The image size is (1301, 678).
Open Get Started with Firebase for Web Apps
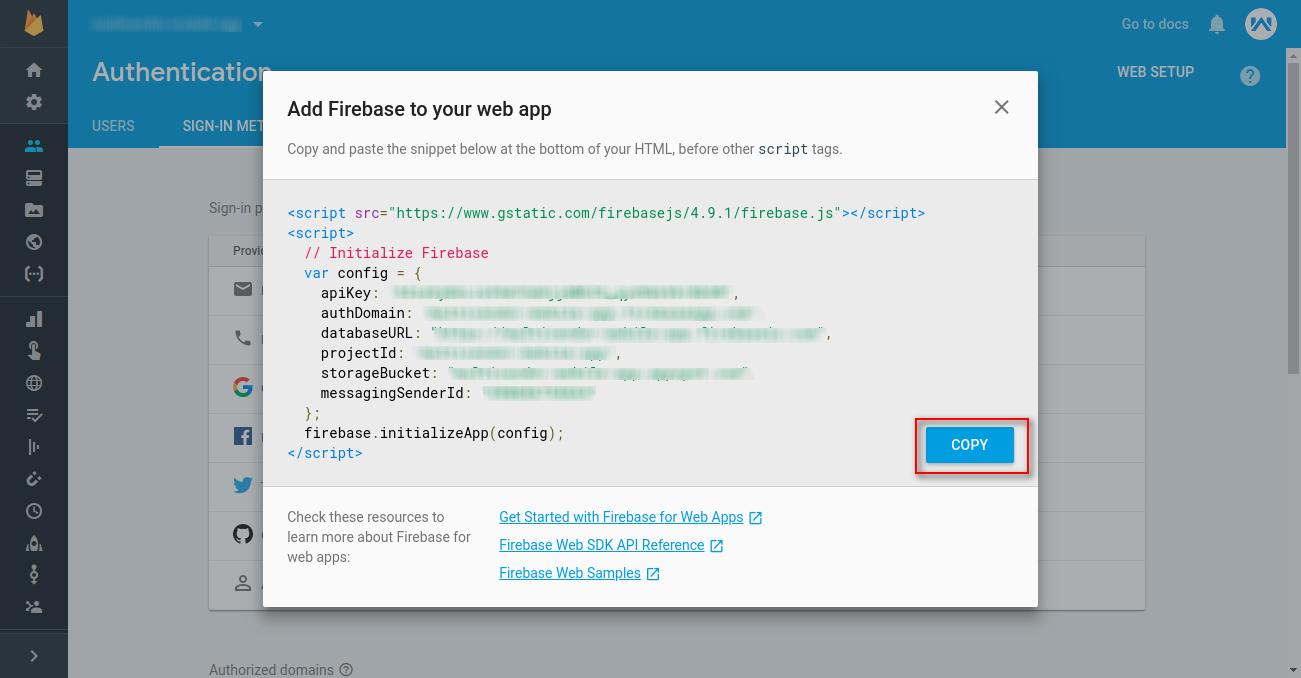point(621,517)
